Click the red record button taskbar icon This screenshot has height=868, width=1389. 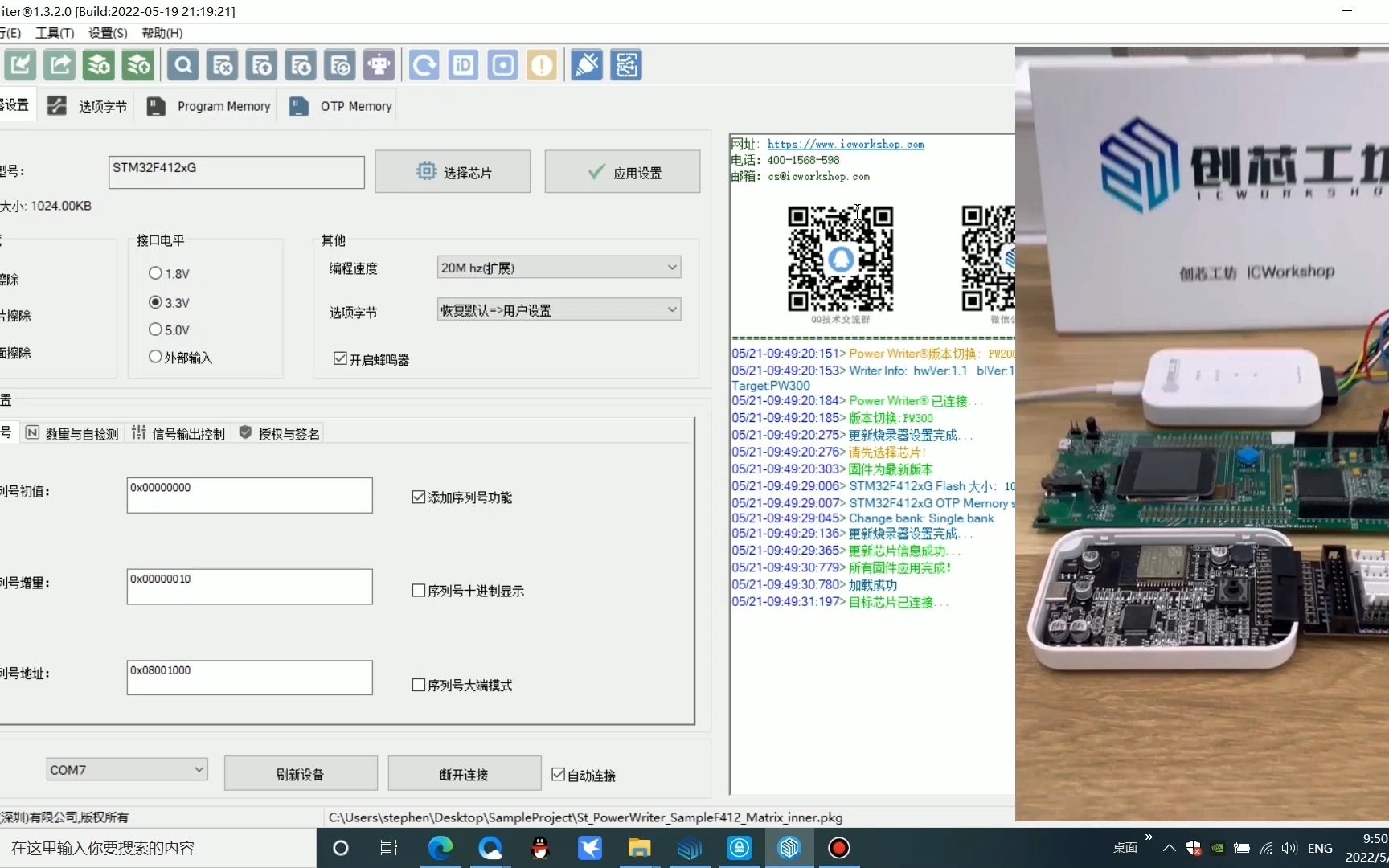point(839,848)
